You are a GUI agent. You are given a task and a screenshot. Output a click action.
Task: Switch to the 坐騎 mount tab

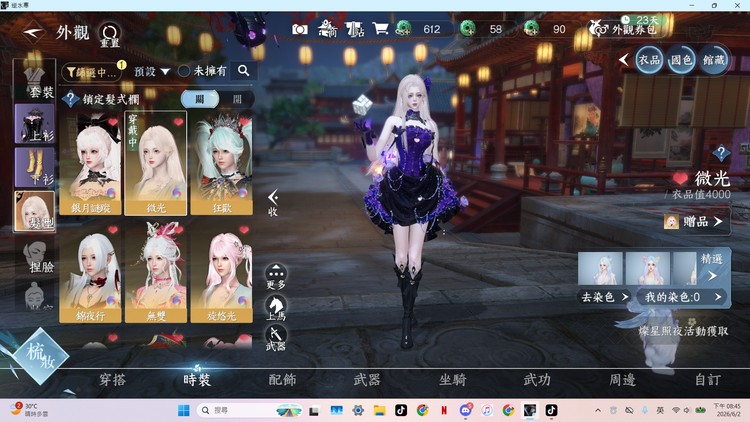coord(452,380)
